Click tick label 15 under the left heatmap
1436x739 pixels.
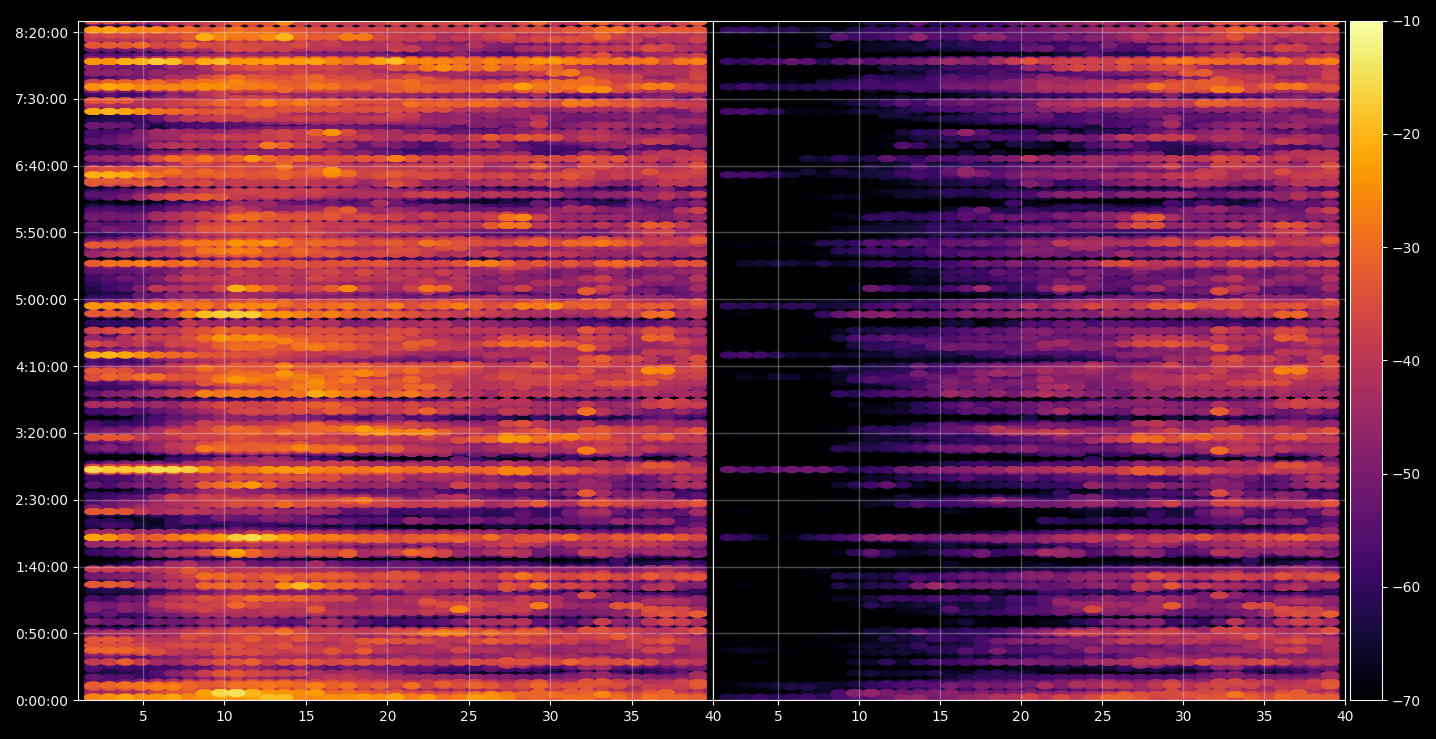pyautogui.click(x=306, y=716)
